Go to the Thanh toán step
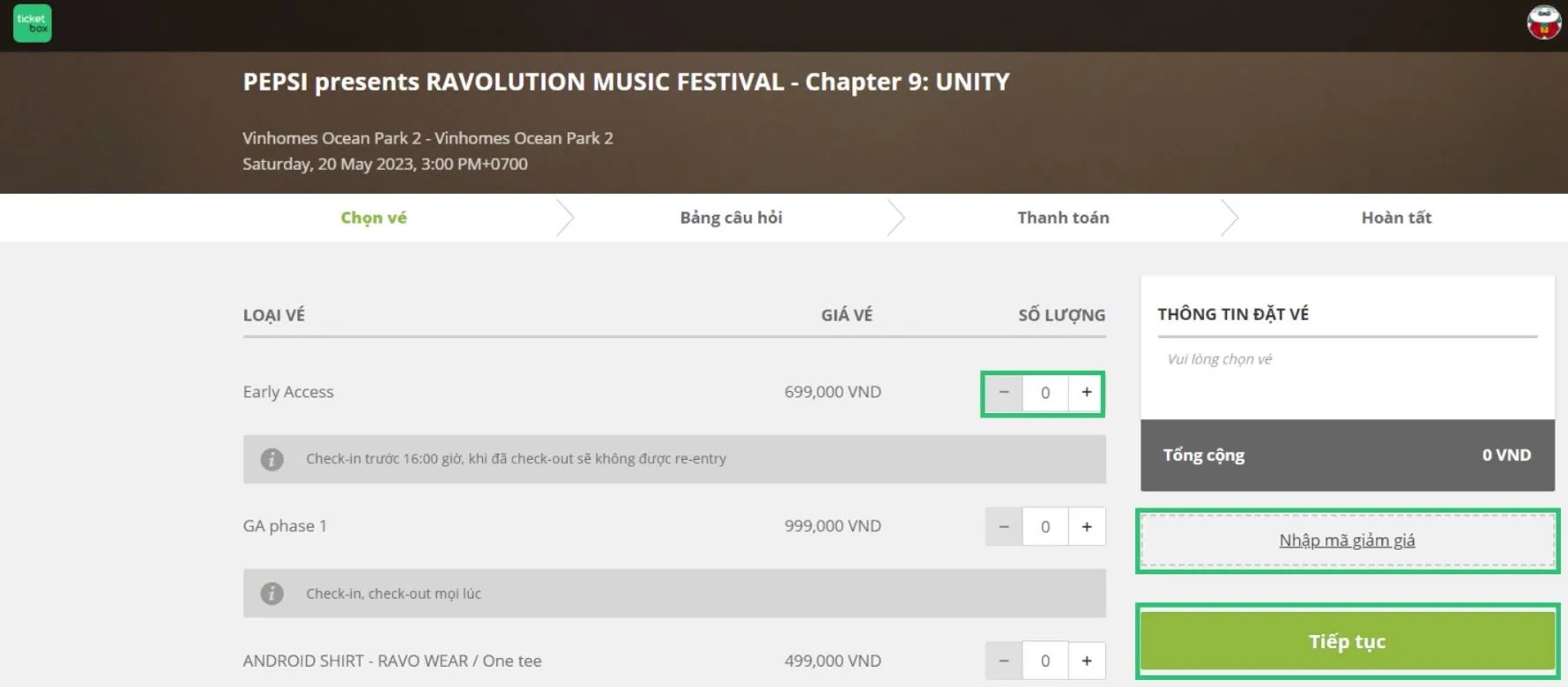 (x=1063, y=218)
